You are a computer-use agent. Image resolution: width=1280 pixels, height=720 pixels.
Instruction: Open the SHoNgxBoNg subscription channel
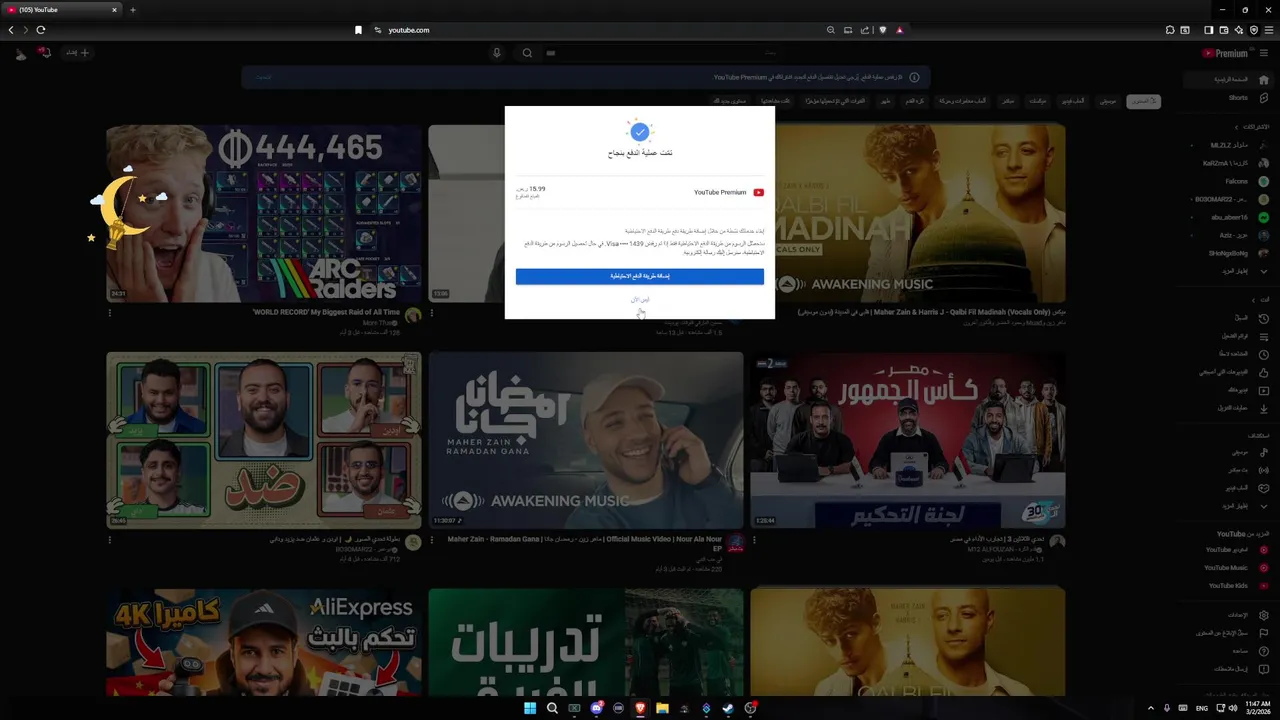click(1230, 253)
